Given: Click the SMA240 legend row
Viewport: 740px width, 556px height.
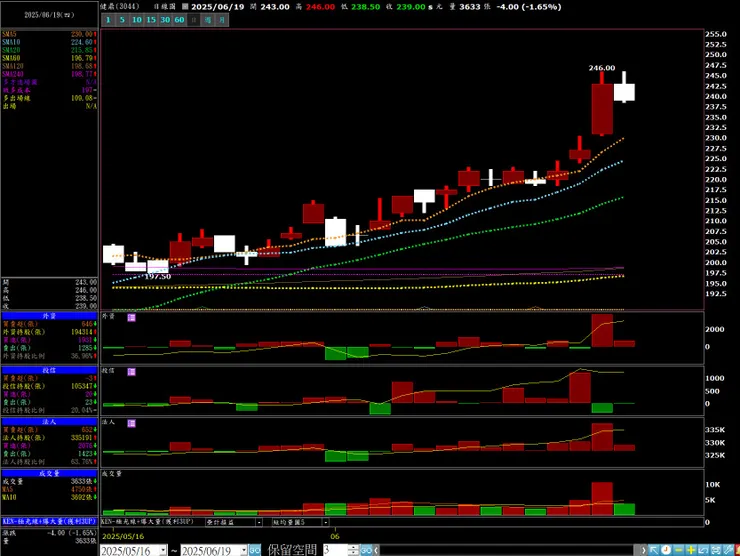Looking at the screenshot, I should point(49,74).
